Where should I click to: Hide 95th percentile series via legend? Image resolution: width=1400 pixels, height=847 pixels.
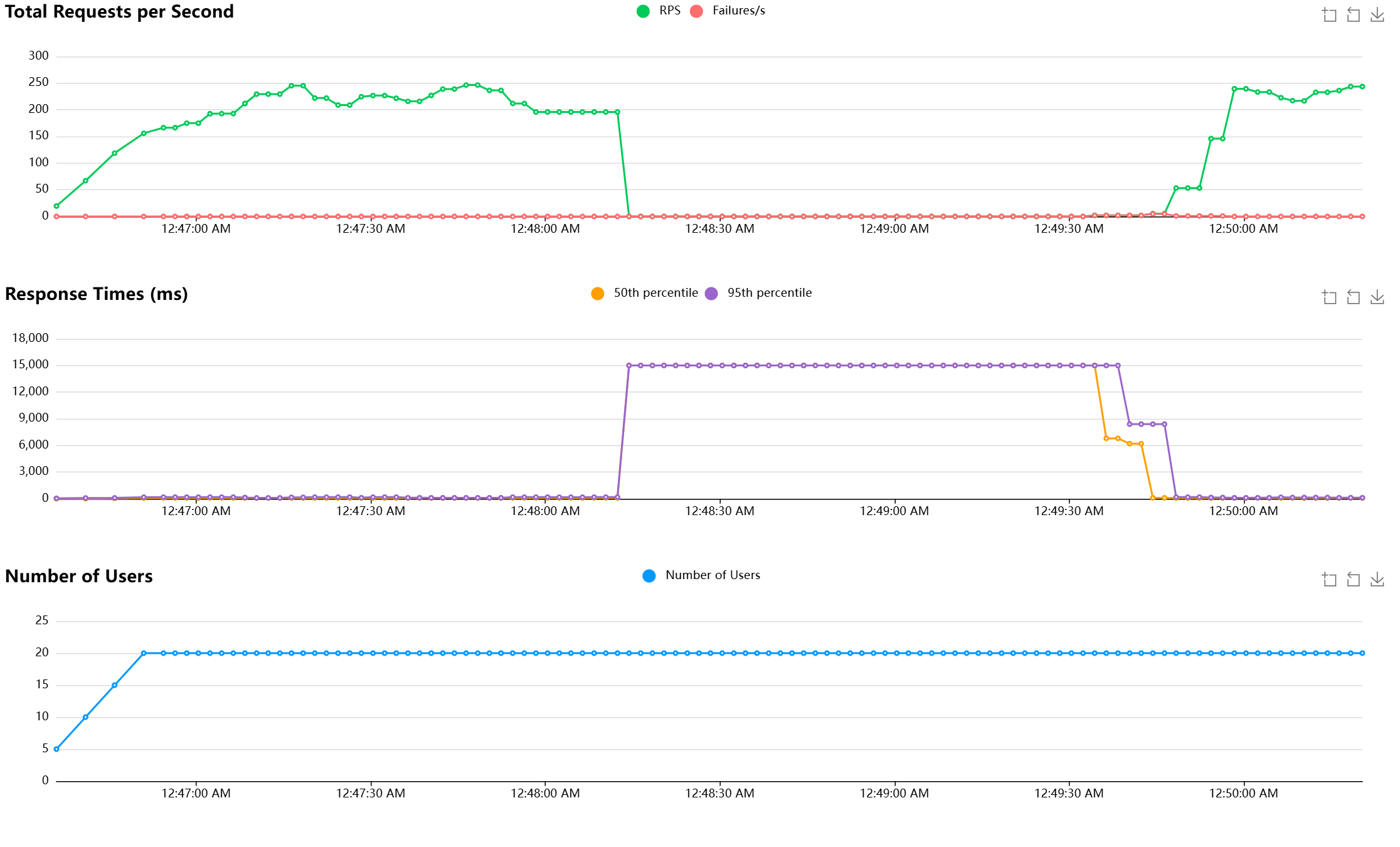769,293
